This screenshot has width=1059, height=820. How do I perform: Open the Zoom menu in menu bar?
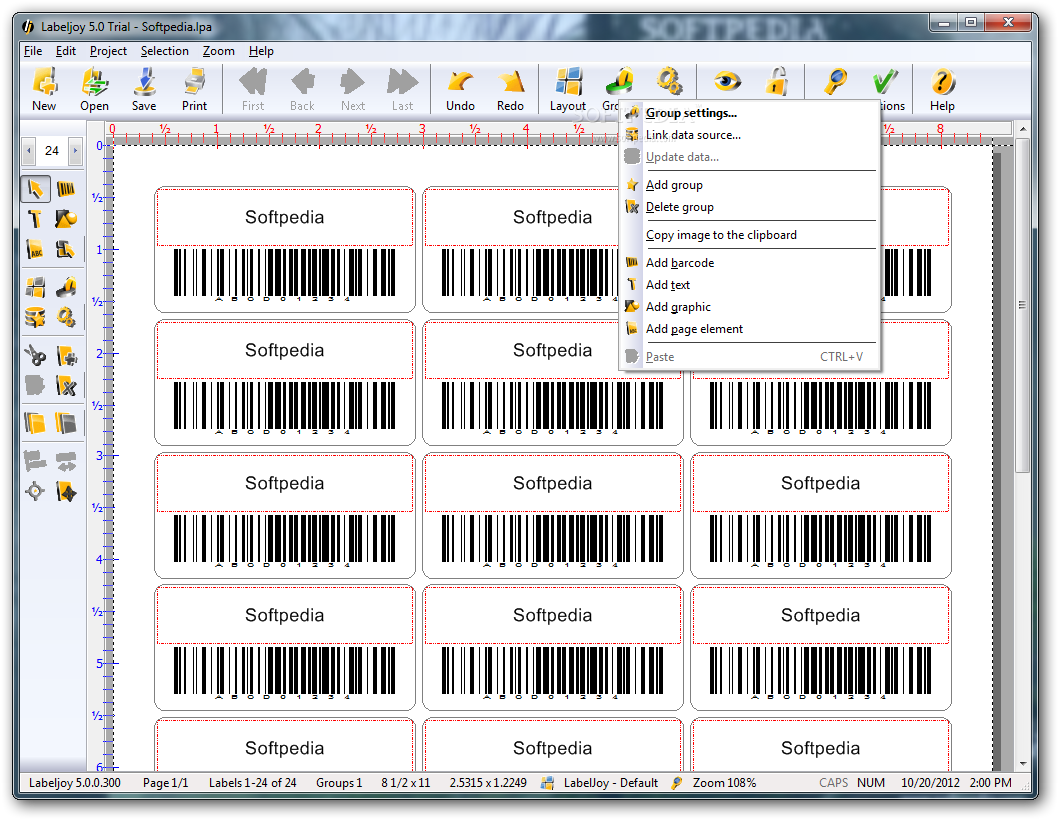[x=218, y=51]
